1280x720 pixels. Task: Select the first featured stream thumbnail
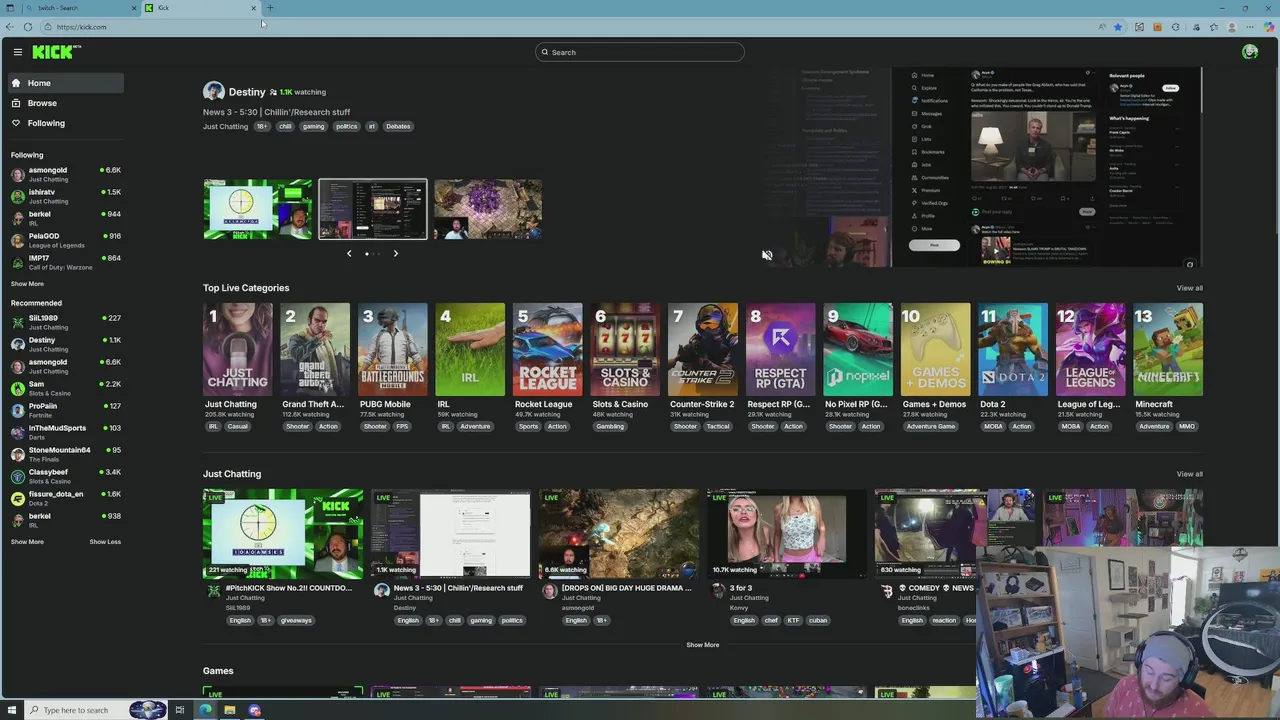click(258, 209)
